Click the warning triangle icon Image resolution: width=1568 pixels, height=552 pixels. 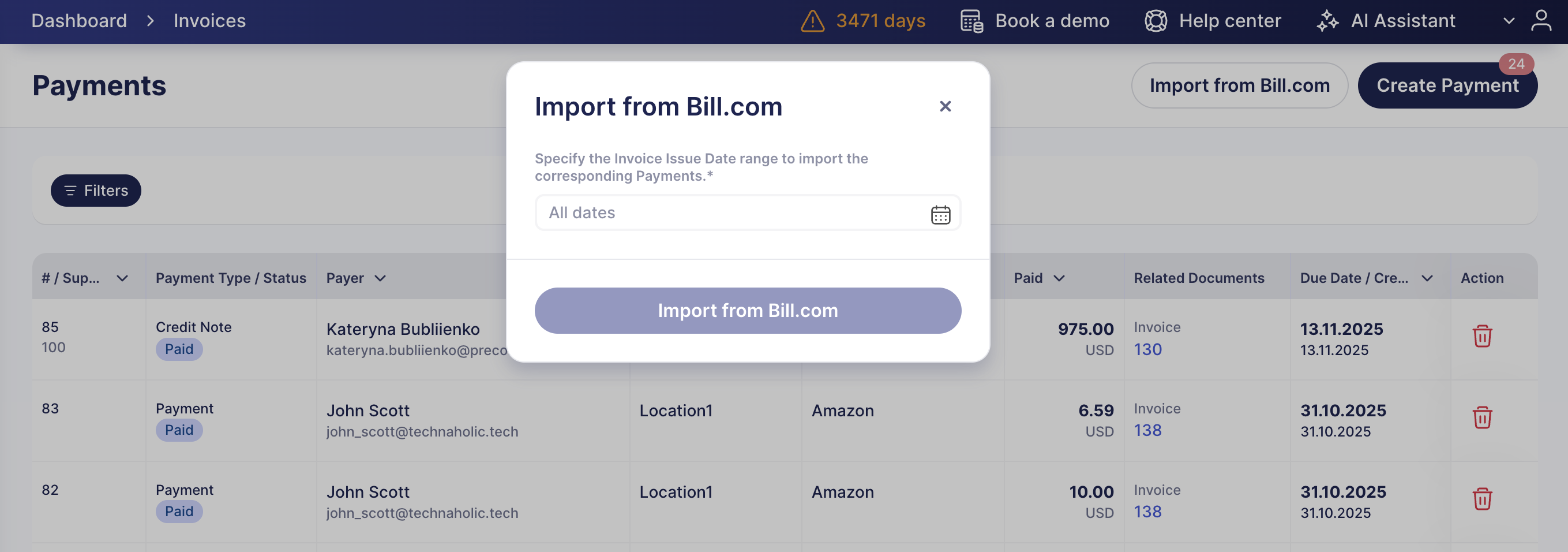pos(812,21)
